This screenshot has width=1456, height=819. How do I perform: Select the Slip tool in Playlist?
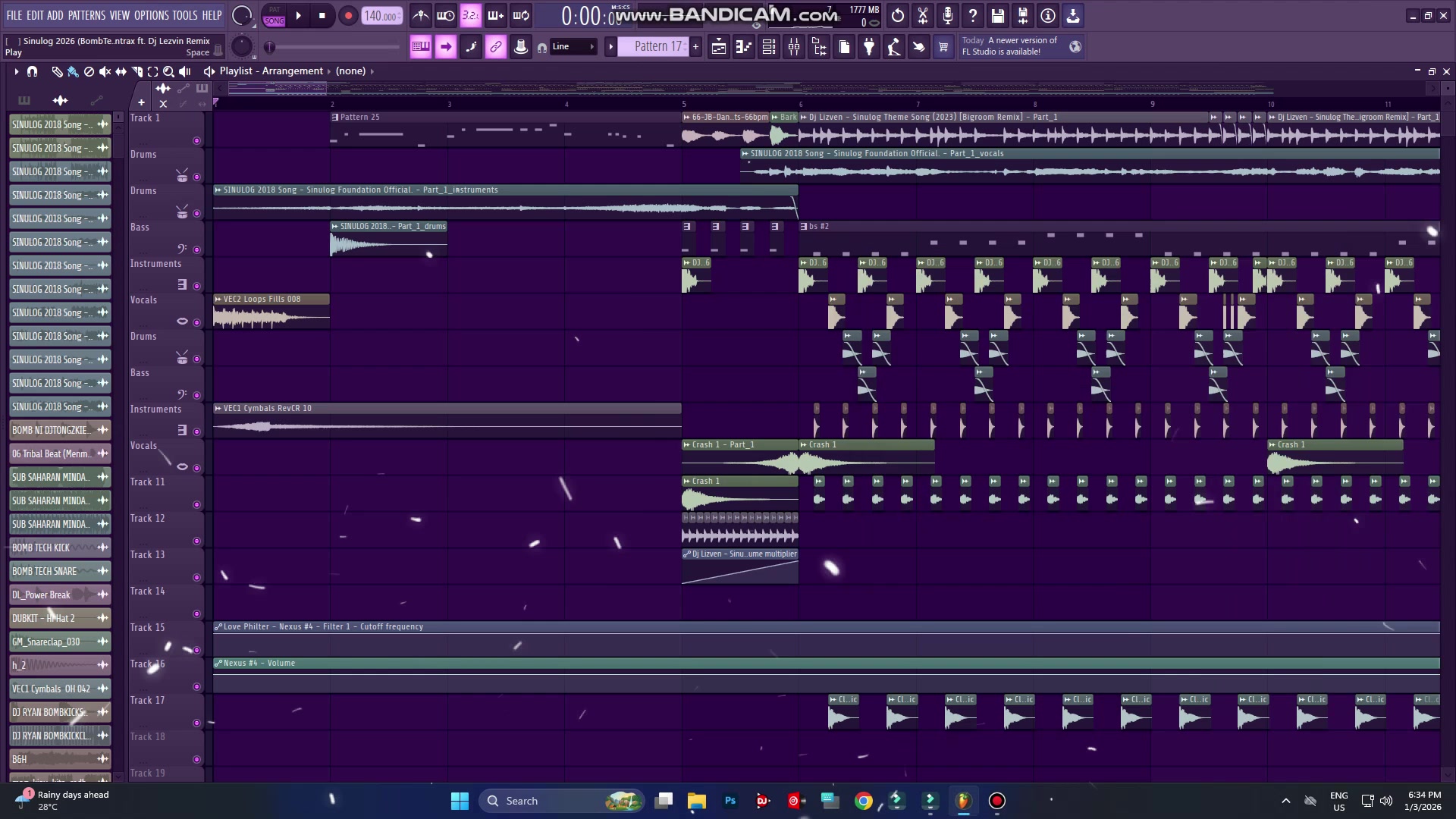121,71
